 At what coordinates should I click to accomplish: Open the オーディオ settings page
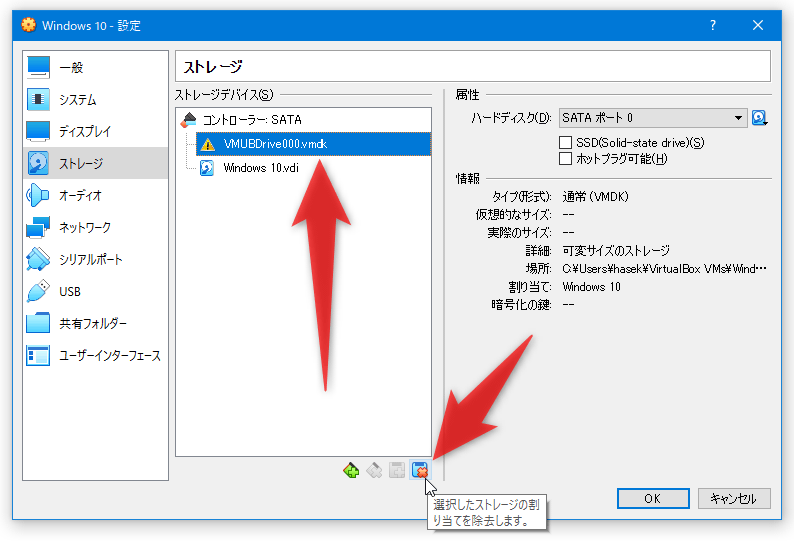(95, 195)
